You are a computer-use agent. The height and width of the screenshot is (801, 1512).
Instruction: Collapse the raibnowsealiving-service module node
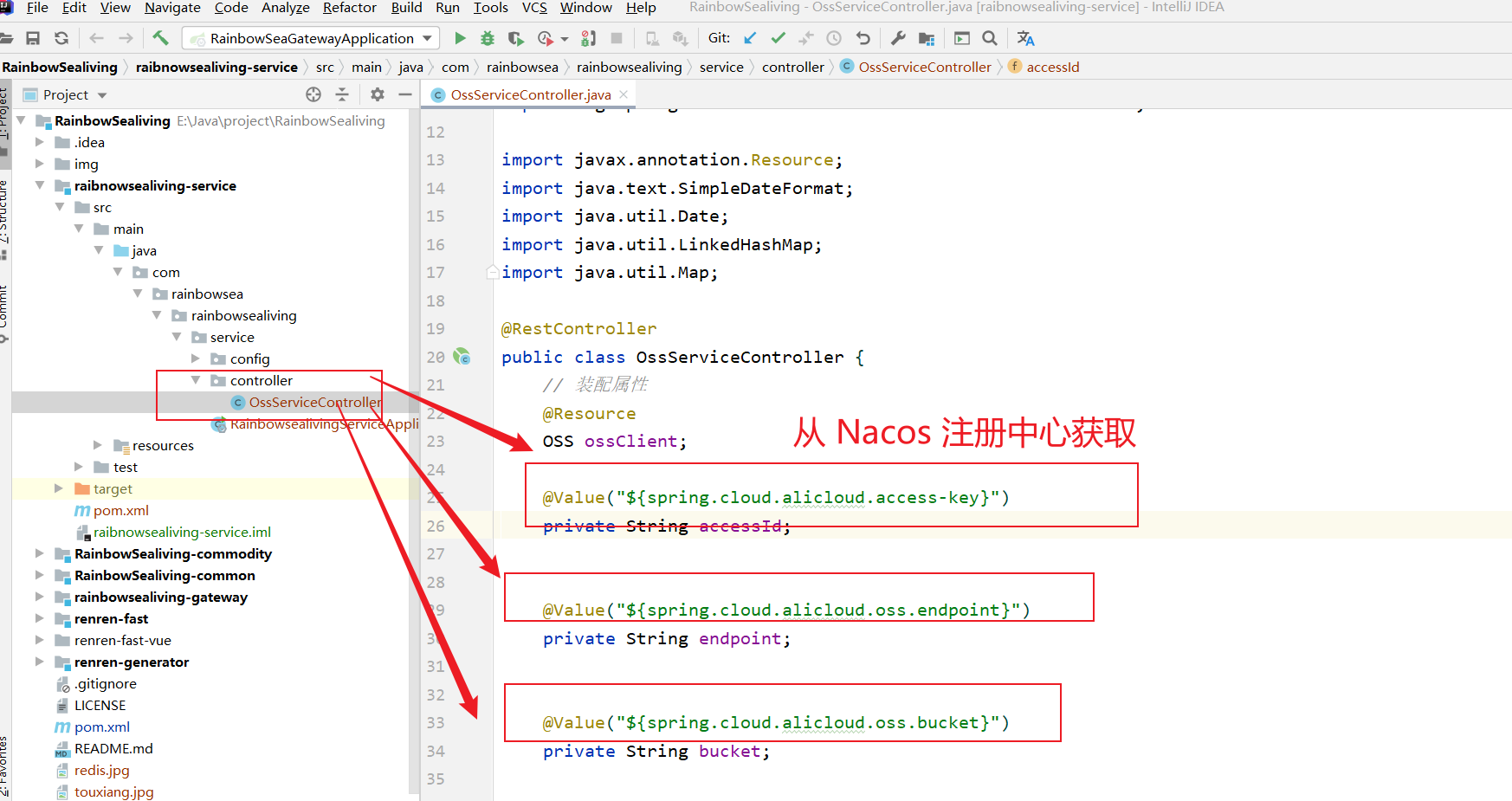point(40,185)
